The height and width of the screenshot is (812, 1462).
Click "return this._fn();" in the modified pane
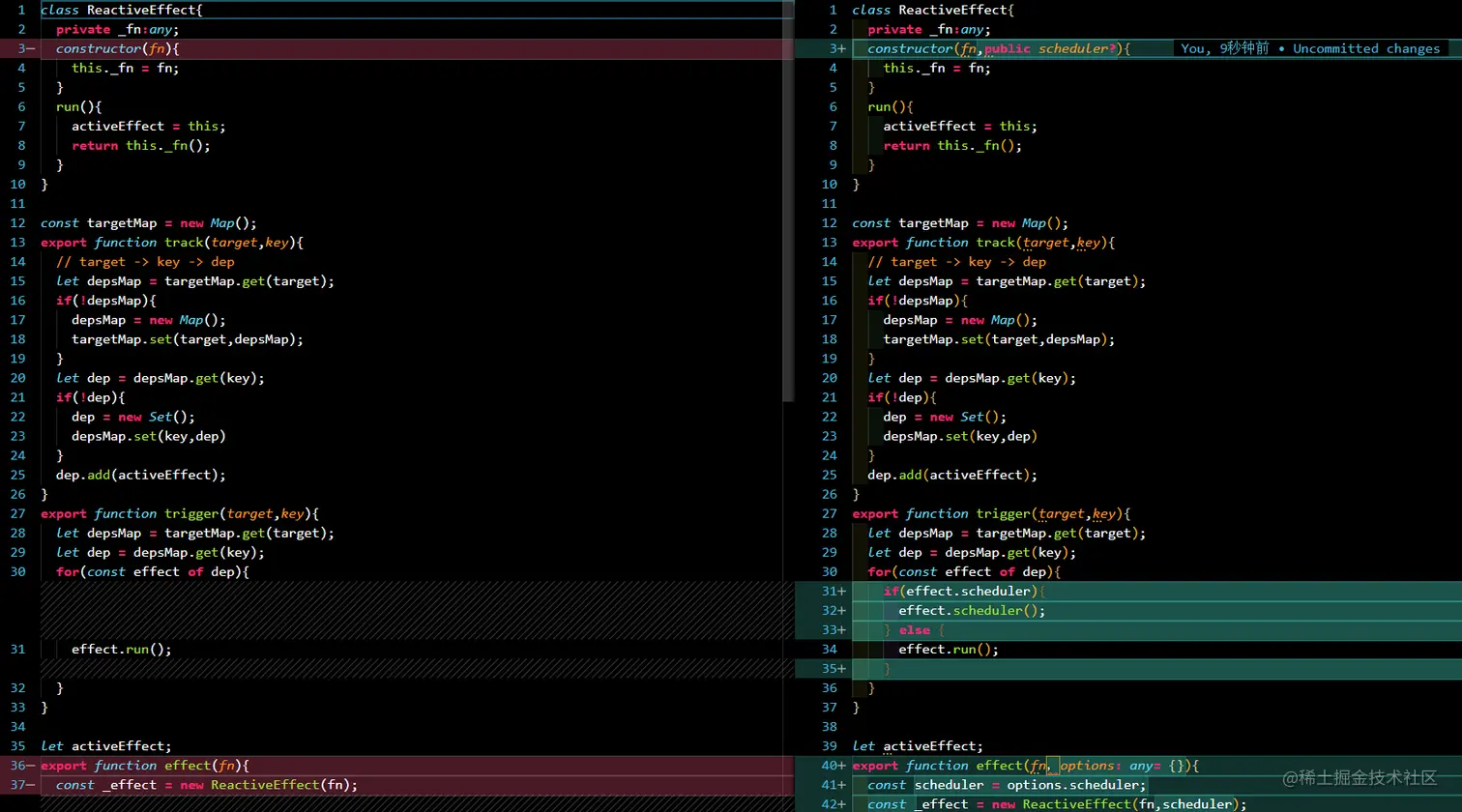[x=952, y=145]
